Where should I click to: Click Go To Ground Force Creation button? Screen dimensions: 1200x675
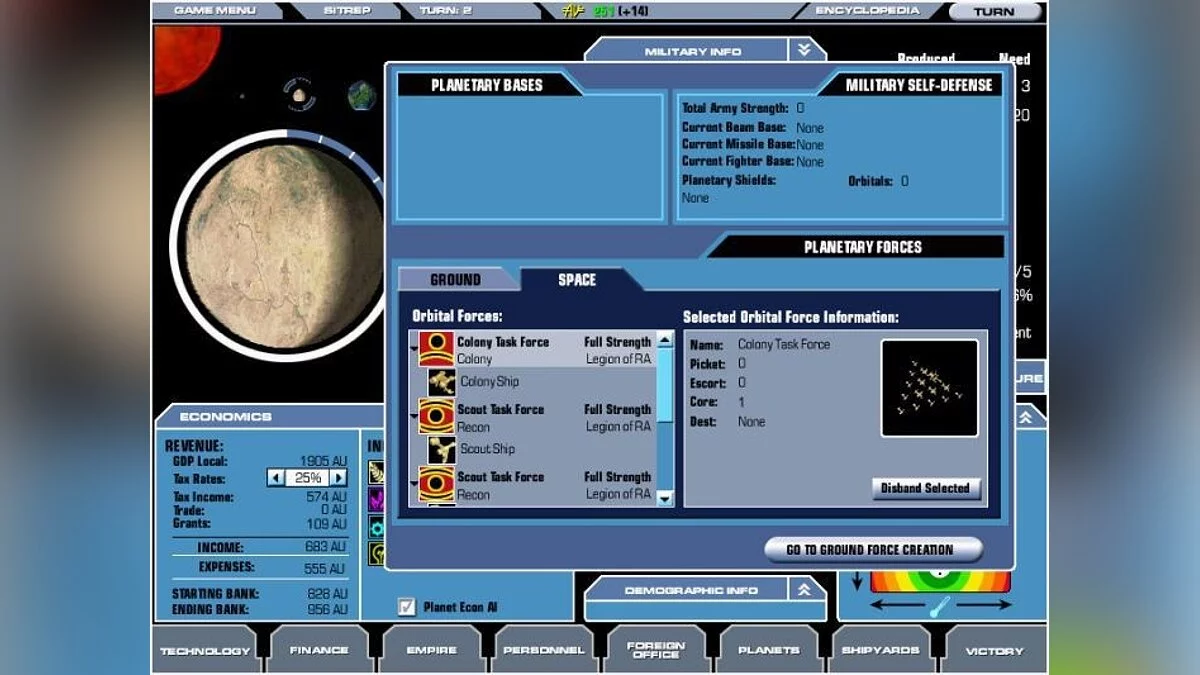click(x=874, y=549)
